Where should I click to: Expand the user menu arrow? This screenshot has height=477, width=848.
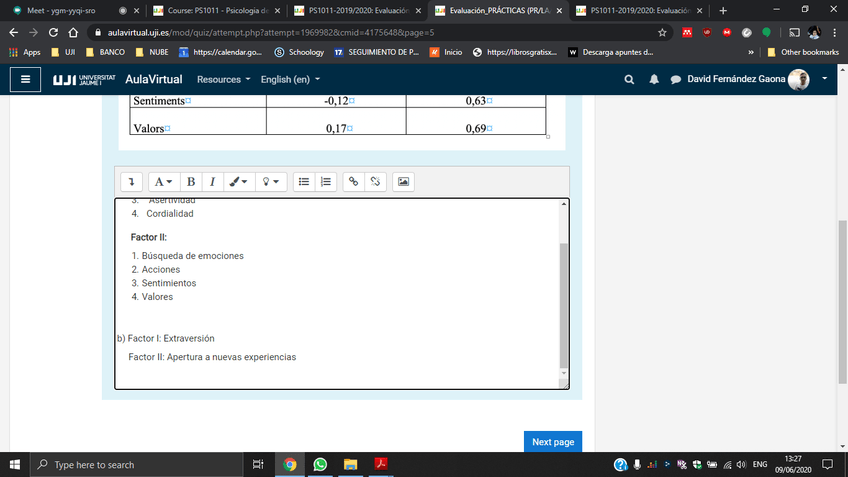pos(825,79)
